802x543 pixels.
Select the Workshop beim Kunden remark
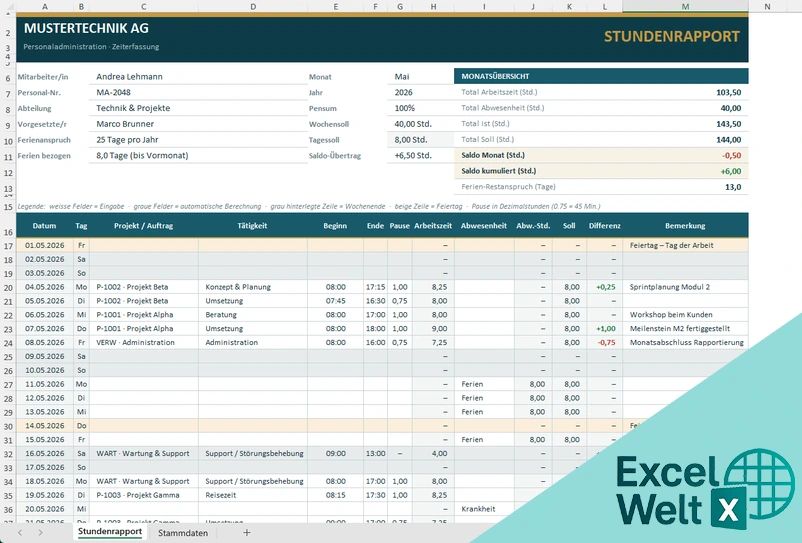pyautogui.click(x=685, y=315)
